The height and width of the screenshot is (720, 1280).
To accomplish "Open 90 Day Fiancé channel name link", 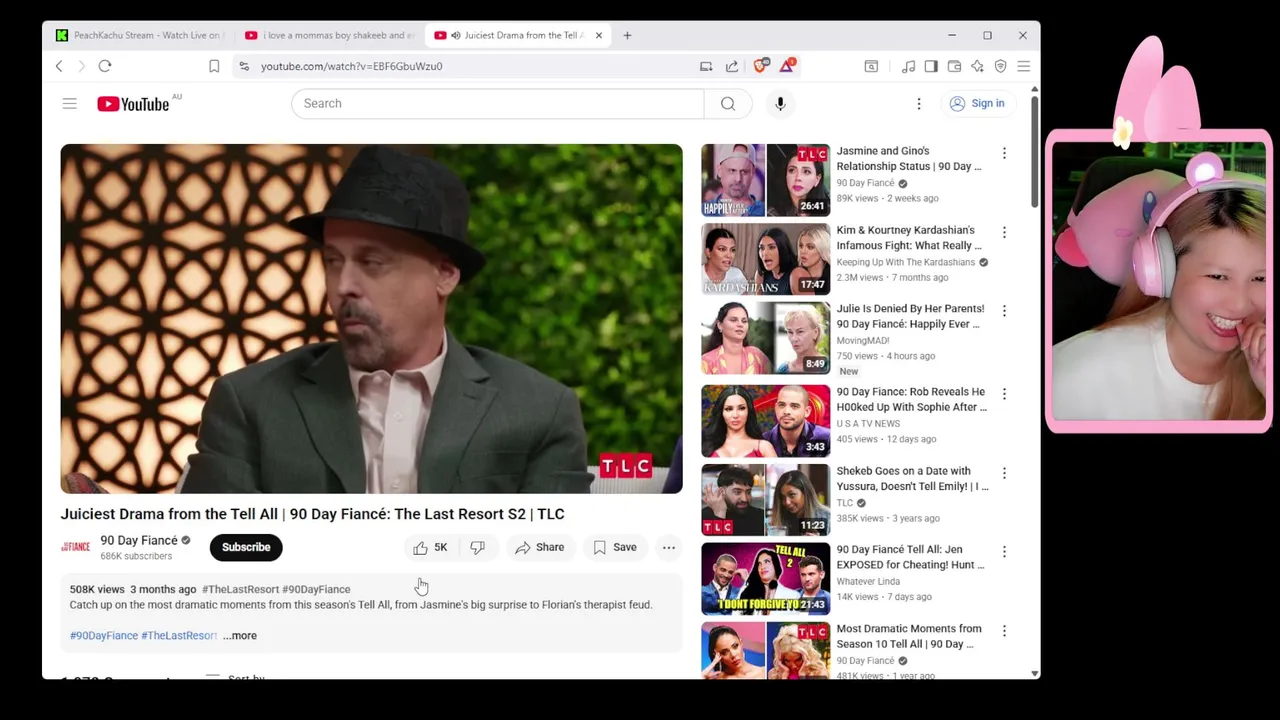I will tap(139, 540).
